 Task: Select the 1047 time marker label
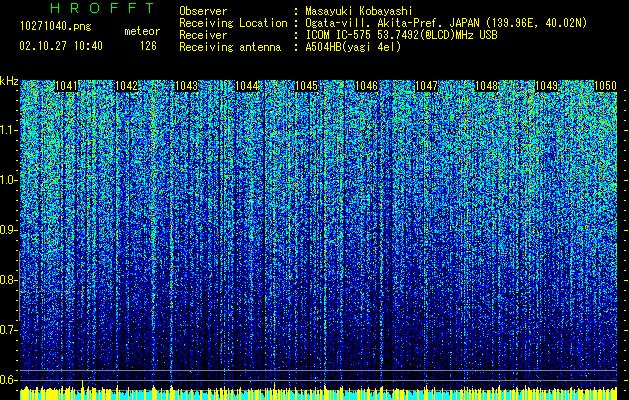(426, 86)
